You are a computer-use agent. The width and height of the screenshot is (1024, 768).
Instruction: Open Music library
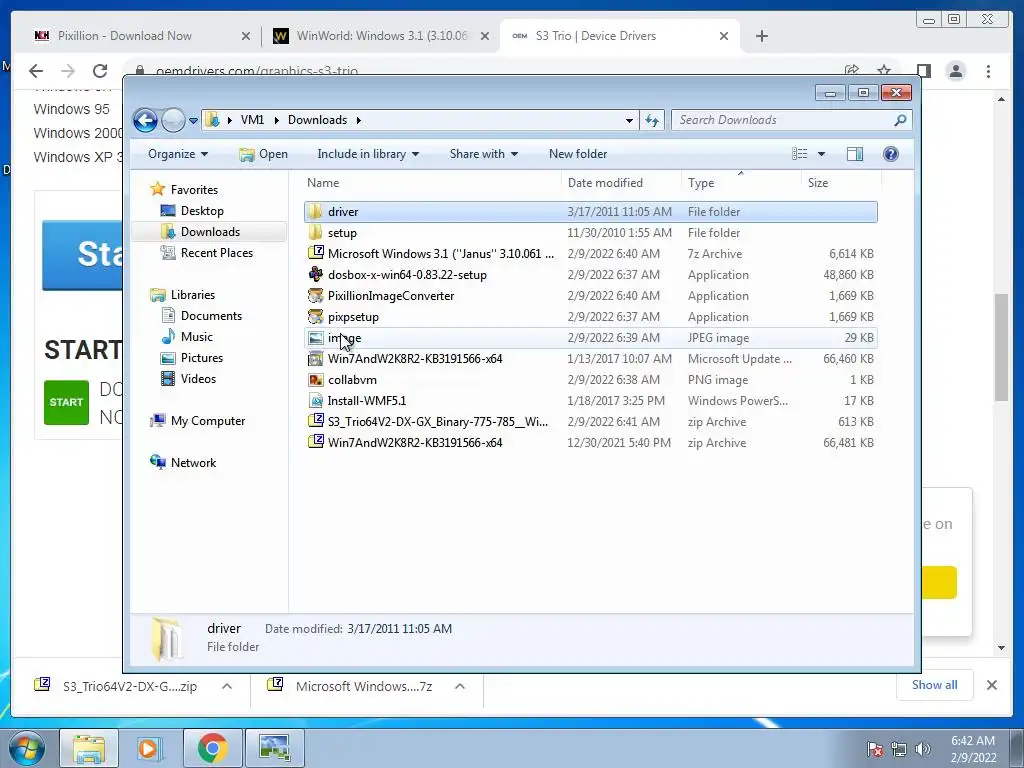[x=197, y=336]
